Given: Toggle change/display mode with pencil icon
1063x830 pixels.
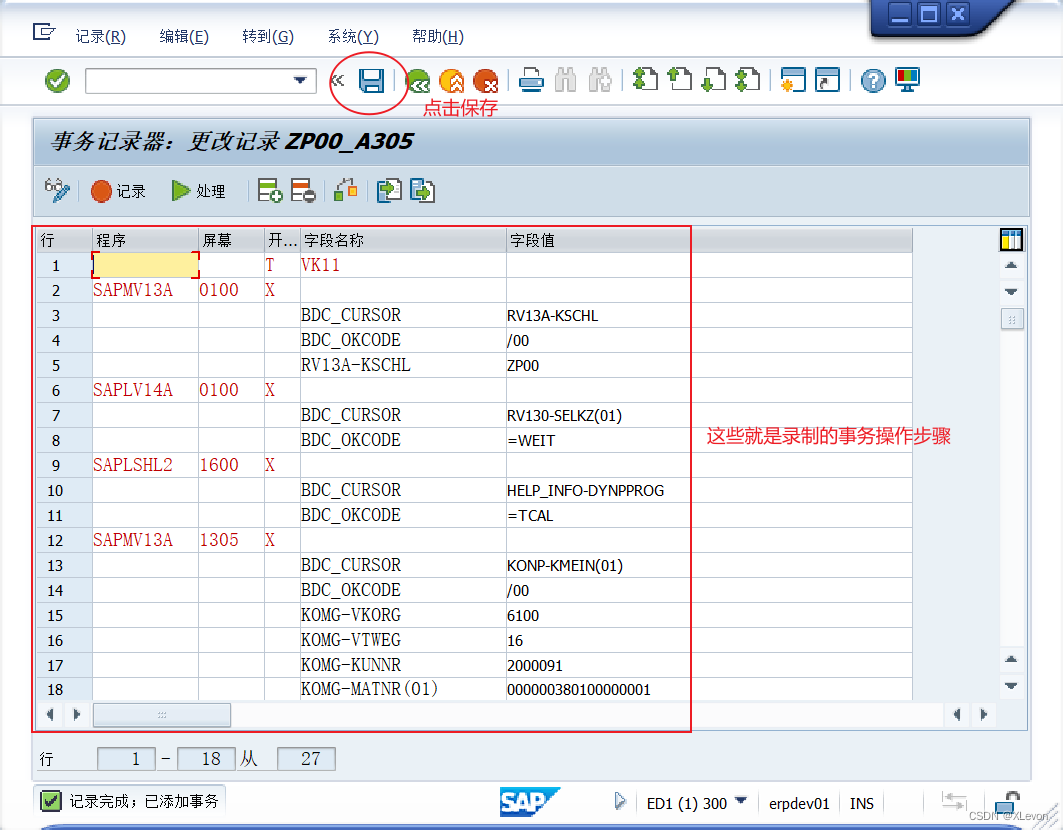Looking at the screenshot, I should [57, 190].
